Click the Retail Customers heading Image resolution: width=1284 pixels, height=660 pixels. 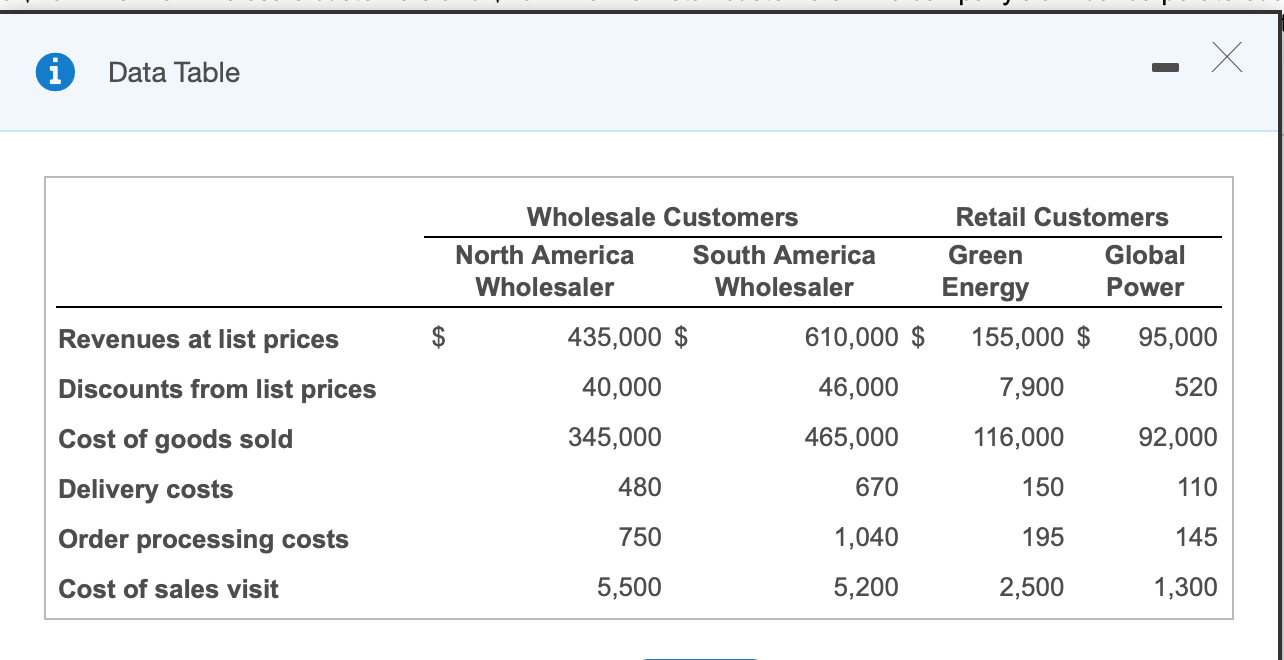coord(1062,217)
